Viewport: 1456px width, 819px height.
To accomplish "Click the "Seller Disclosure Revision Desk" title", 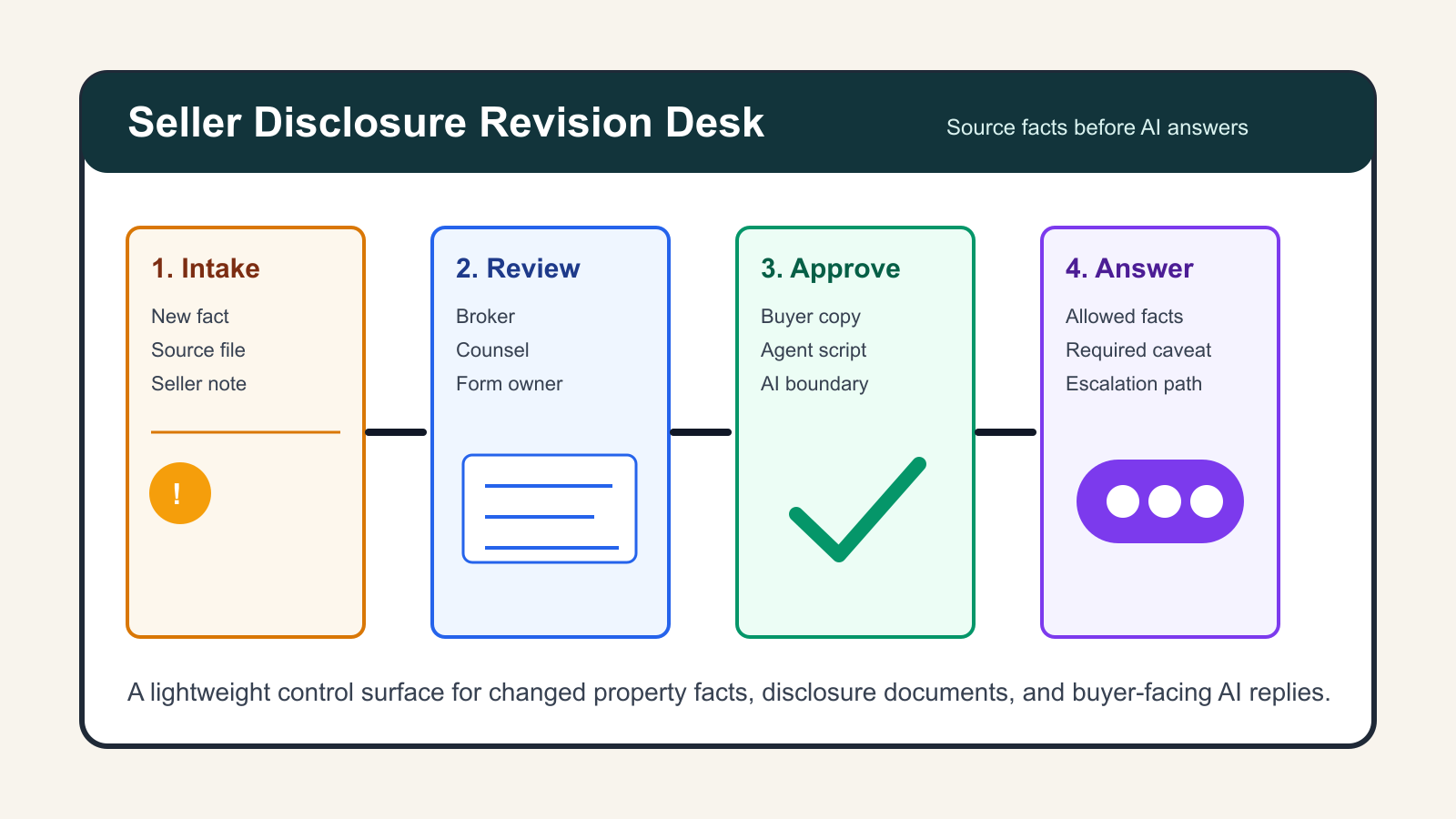I will (446, 123).
